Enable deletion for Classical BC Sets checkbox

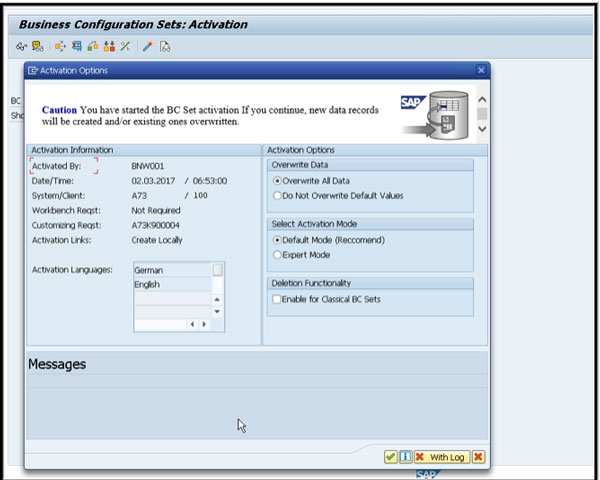(276, 299)
